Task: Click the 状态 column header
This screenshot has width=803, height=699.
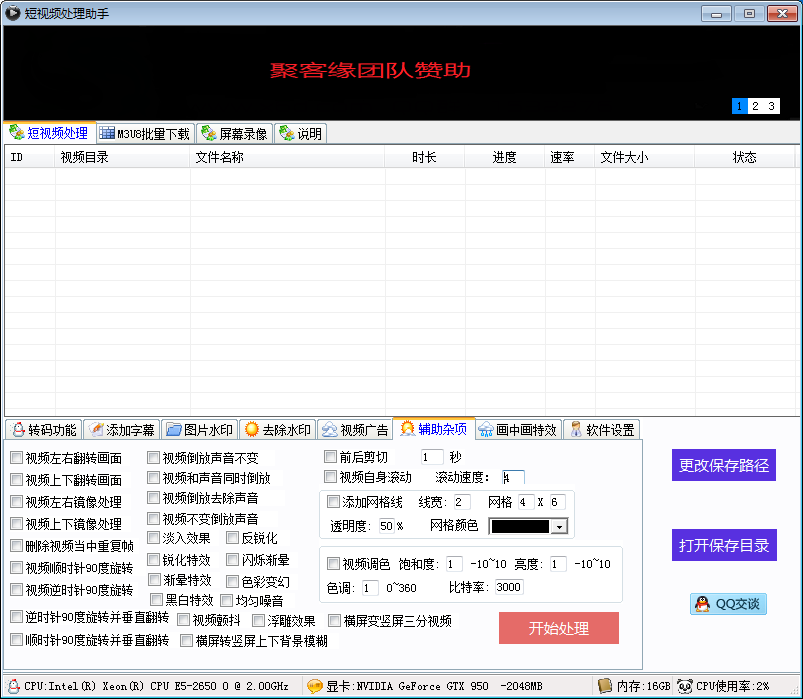Action: pos(745,157)
